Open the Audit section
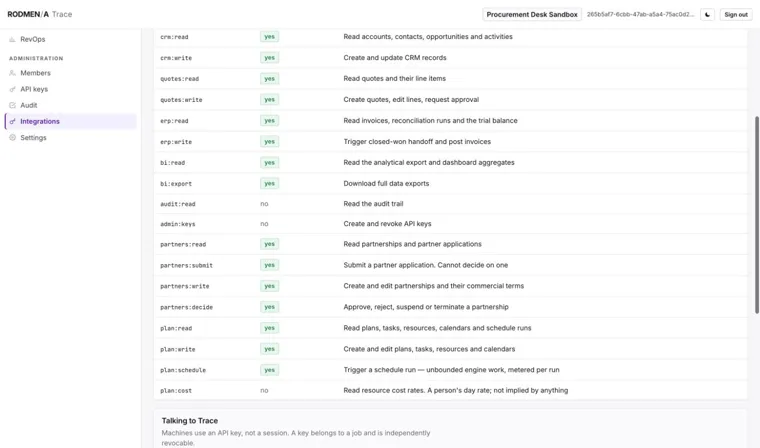The image size is (760, 448). point(71,105)
